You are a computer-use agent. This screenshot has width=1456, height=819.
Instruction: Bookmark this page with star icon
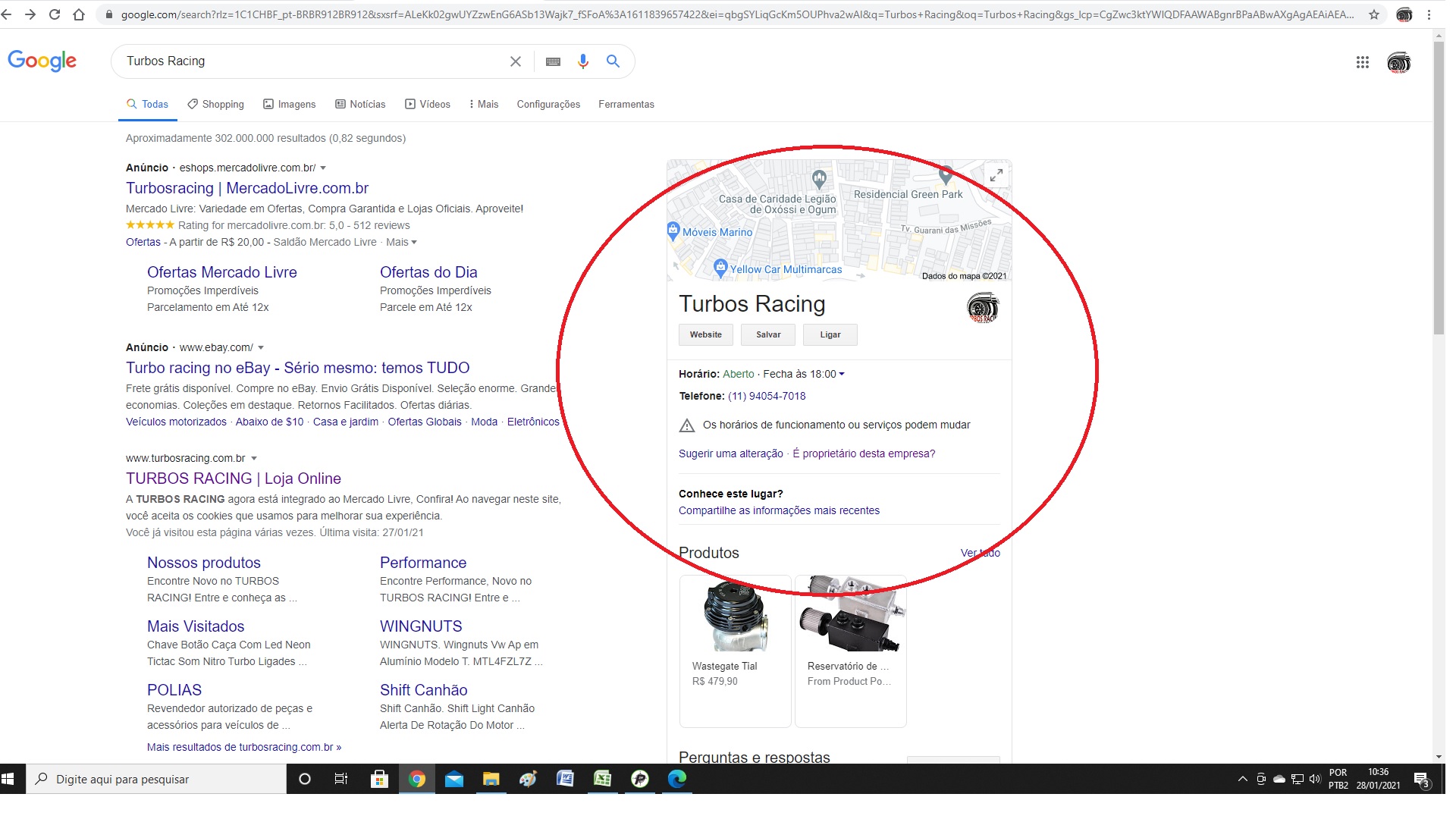coord(1374,14)
